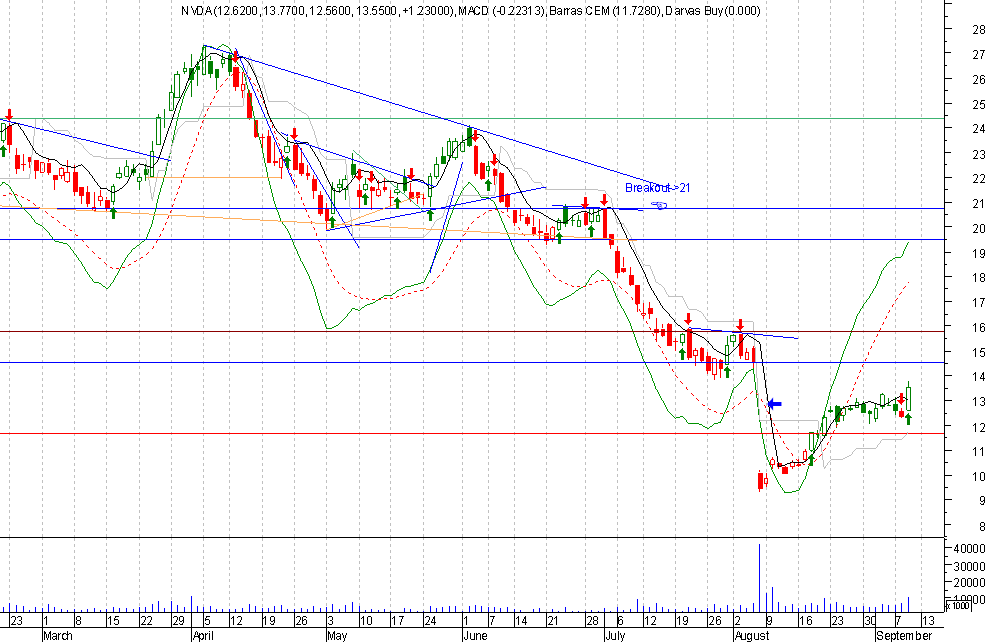Click the August month label
Screen dimensions: 989x642
(752, 636)
